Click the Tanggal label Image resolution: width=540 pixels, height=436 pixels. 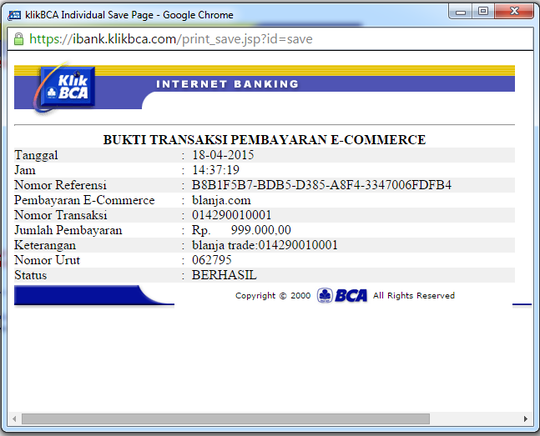[x=36, y=156]
